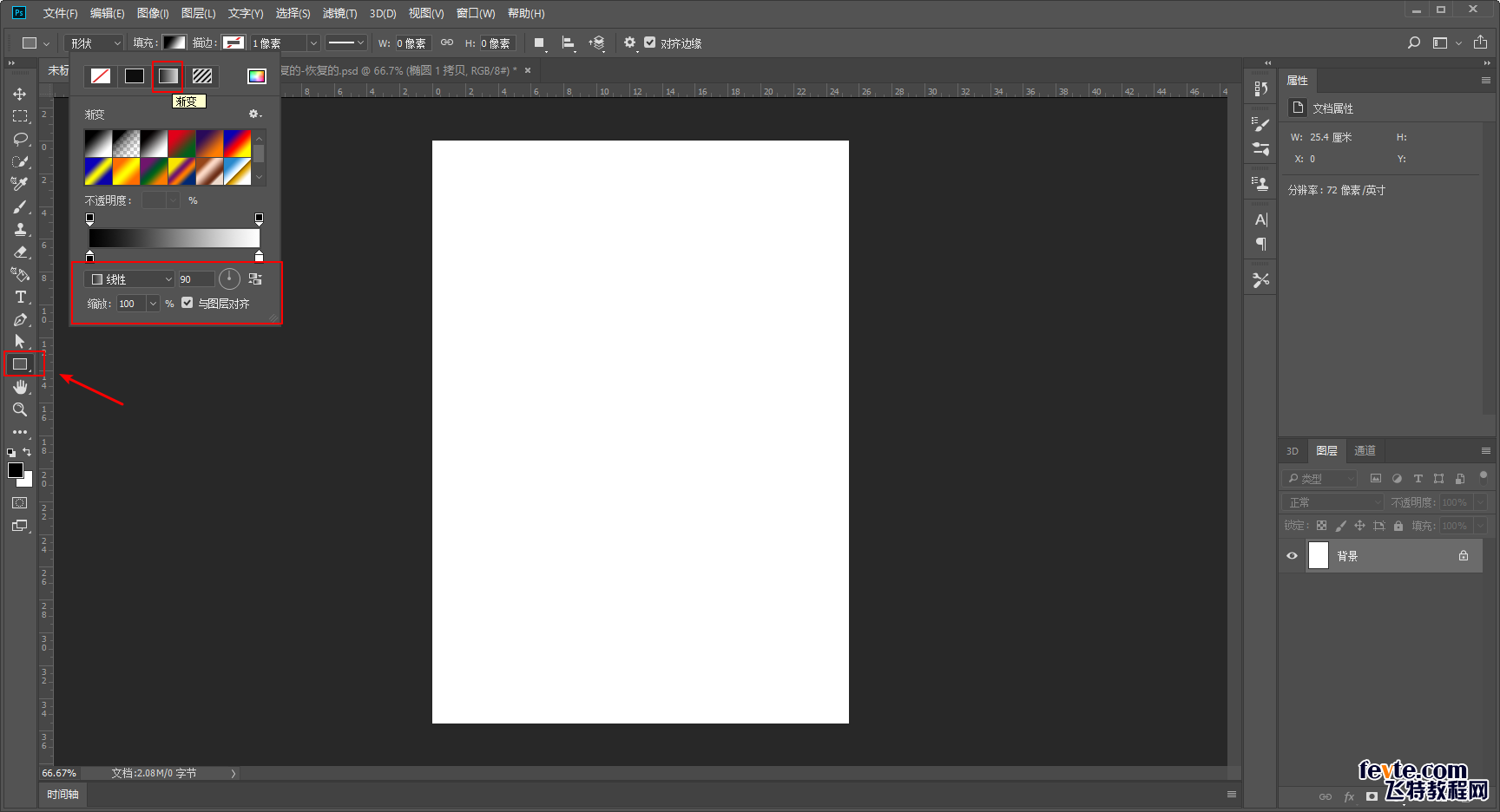
Task: Select the Quick Selection tool
Action: (x=19, y=161)
